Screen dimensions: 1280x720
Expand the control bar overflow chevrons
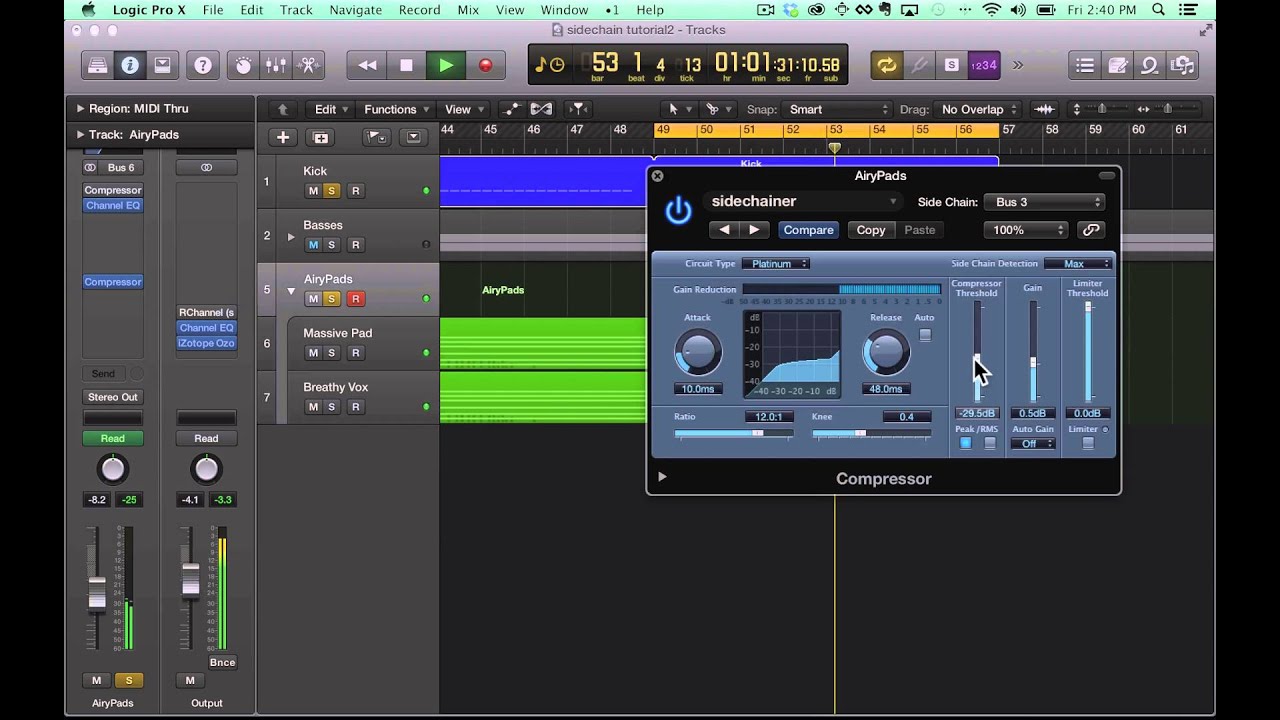[1018, 66]
